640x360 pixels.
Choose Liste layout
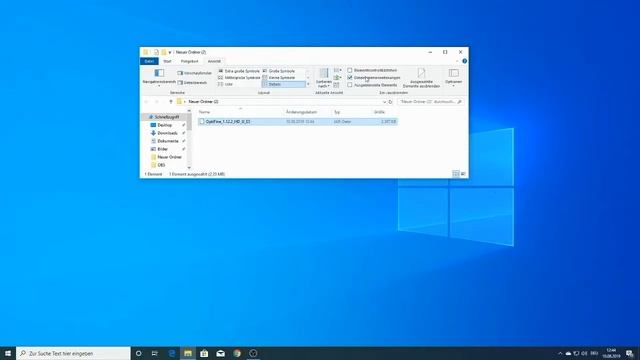(225, 84)
